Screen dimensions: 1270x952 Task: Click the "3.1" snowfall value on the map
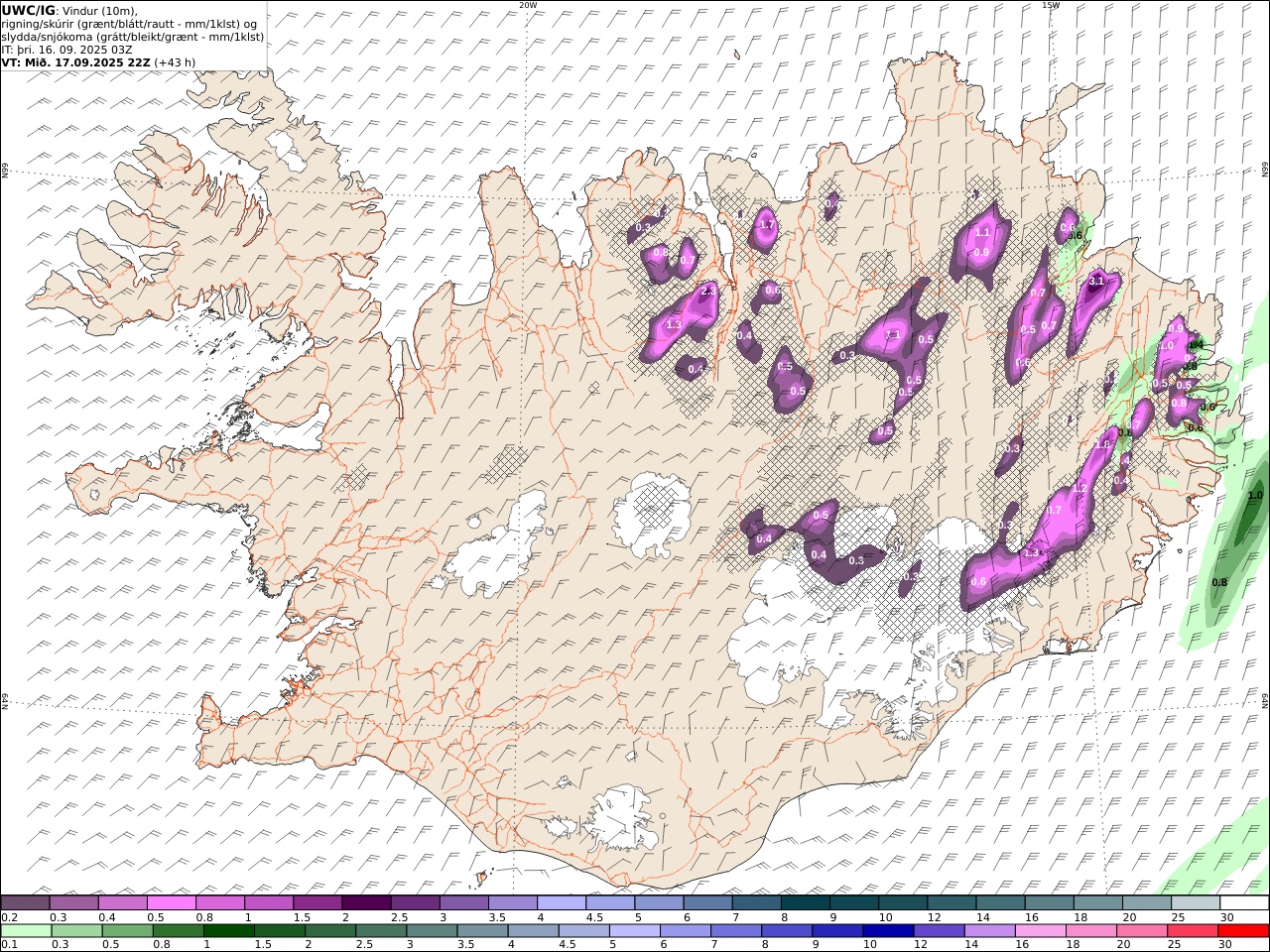tap(1096, 282)
